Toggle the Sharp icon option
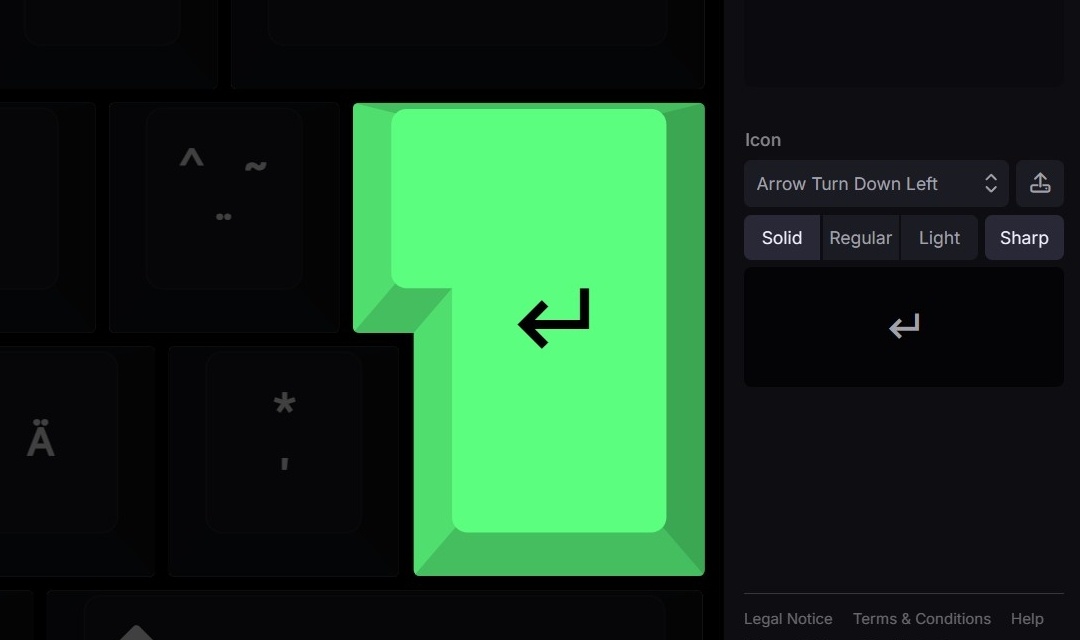1080x640 pixels. [1024, 238]
